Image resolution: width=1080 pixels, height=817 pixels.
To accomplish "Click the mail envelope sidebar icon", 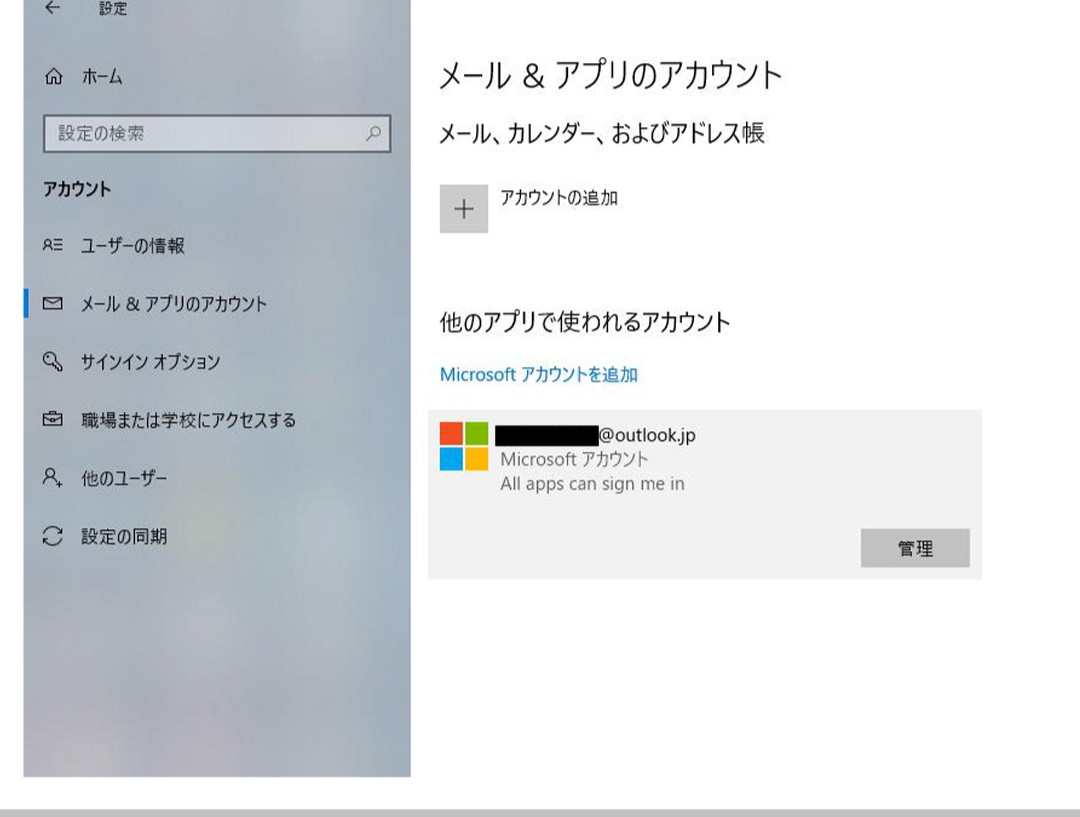I will pyautogui.click(x=53, y=303).
